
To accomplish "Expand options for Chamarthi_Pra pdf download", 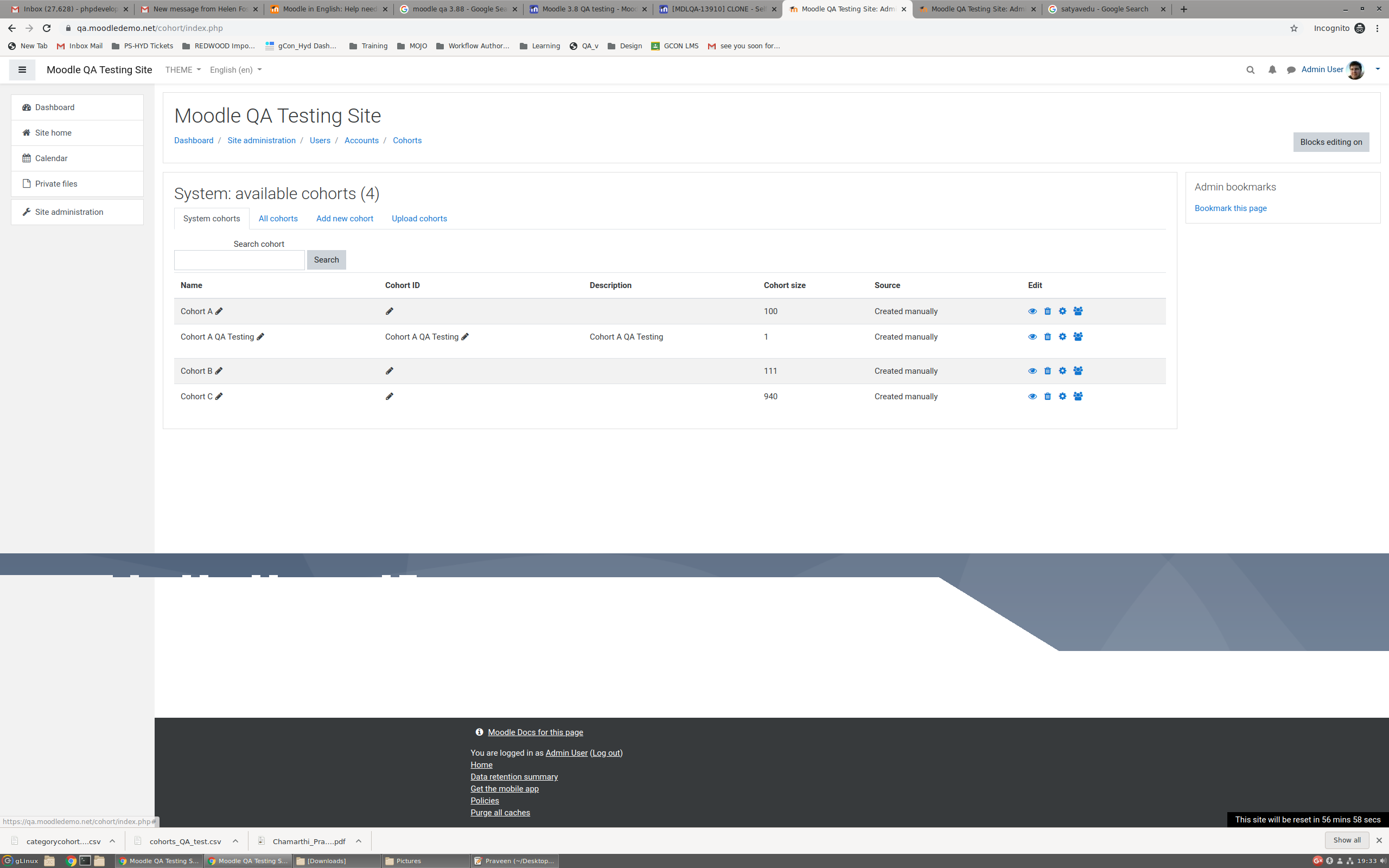I will [359, 841].
